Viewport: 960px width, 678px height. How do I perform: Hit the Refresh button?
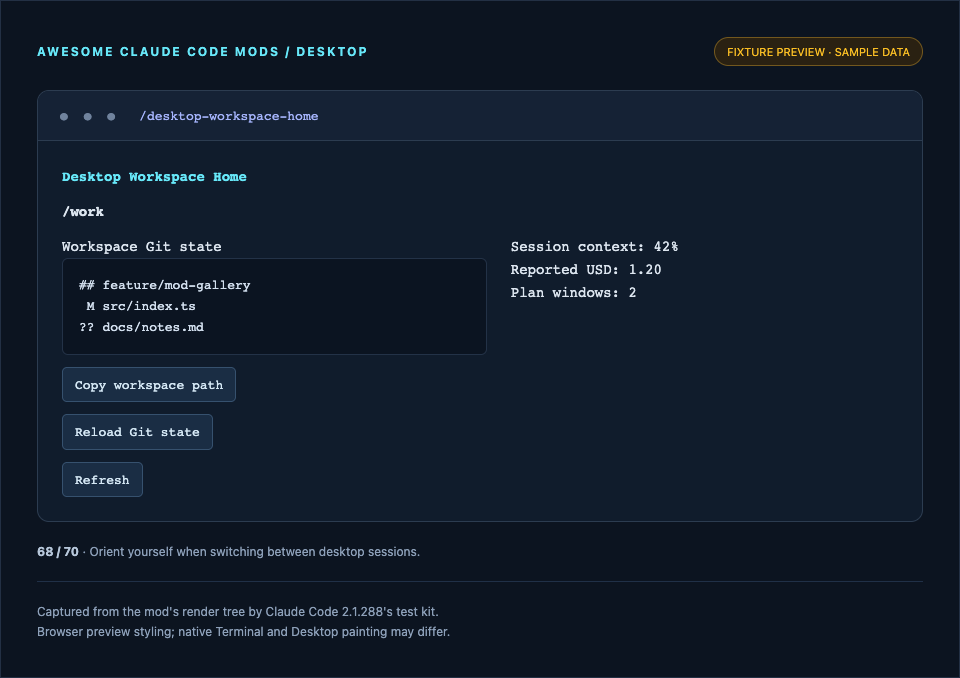[x=102, y=480]
